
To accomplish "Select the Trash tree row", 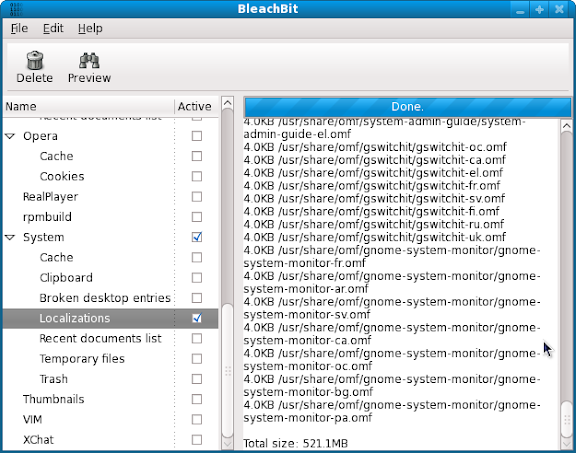I will [x=111, y=379].
